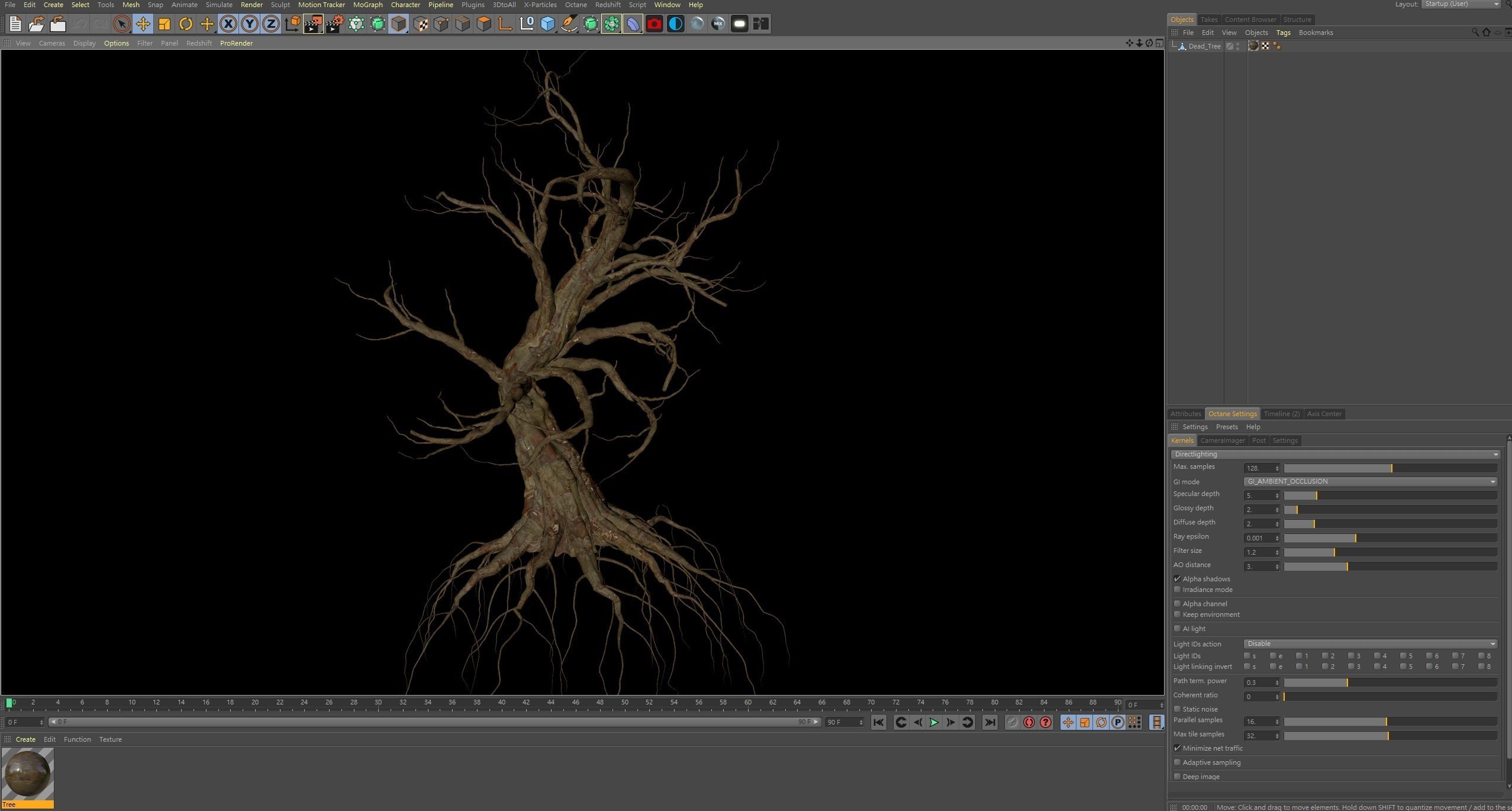Click the AO distance value stepper
The width and height of the screenshot is (1512, 811).
point(1277,567)
